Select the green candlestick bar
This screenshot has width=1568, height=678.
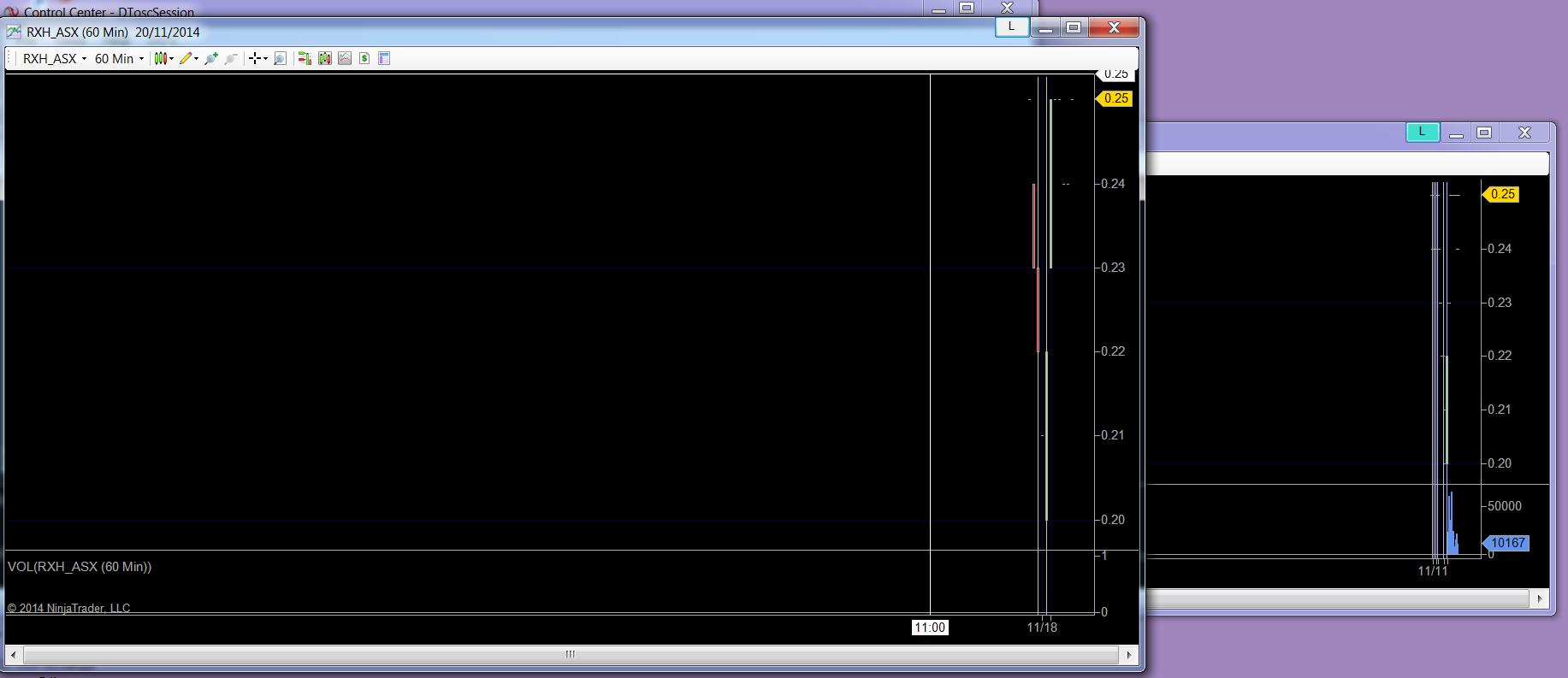tap(1051, 184)
